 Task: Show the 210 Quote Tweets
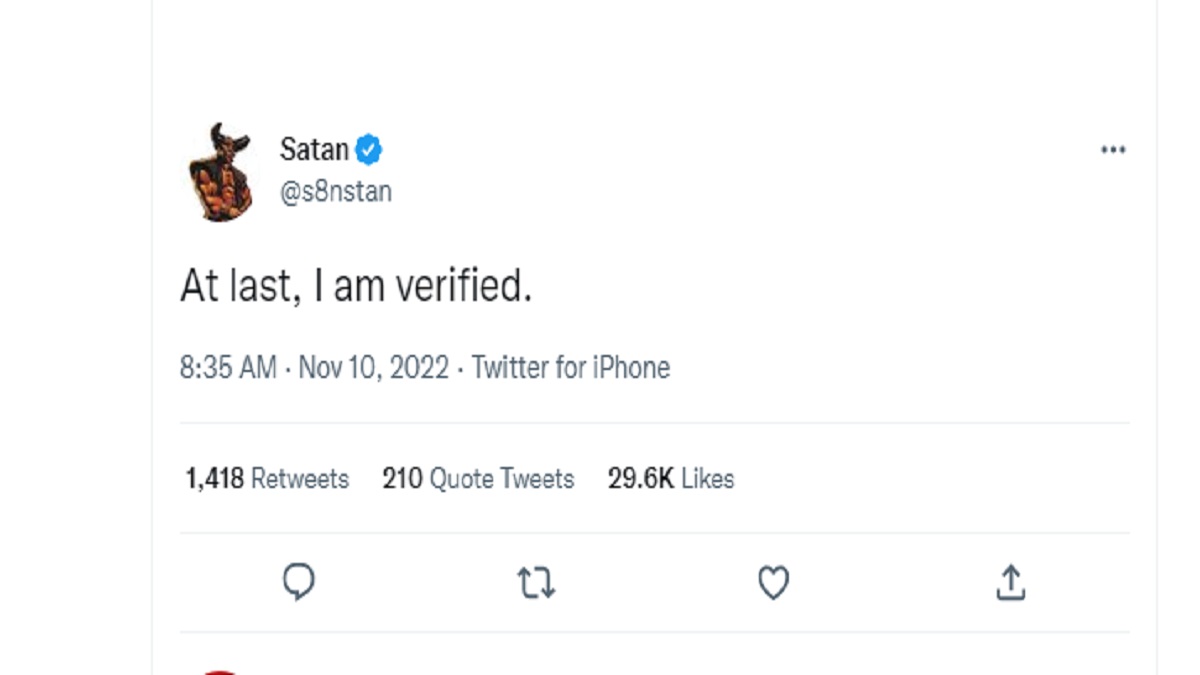[x=478, y=479]
